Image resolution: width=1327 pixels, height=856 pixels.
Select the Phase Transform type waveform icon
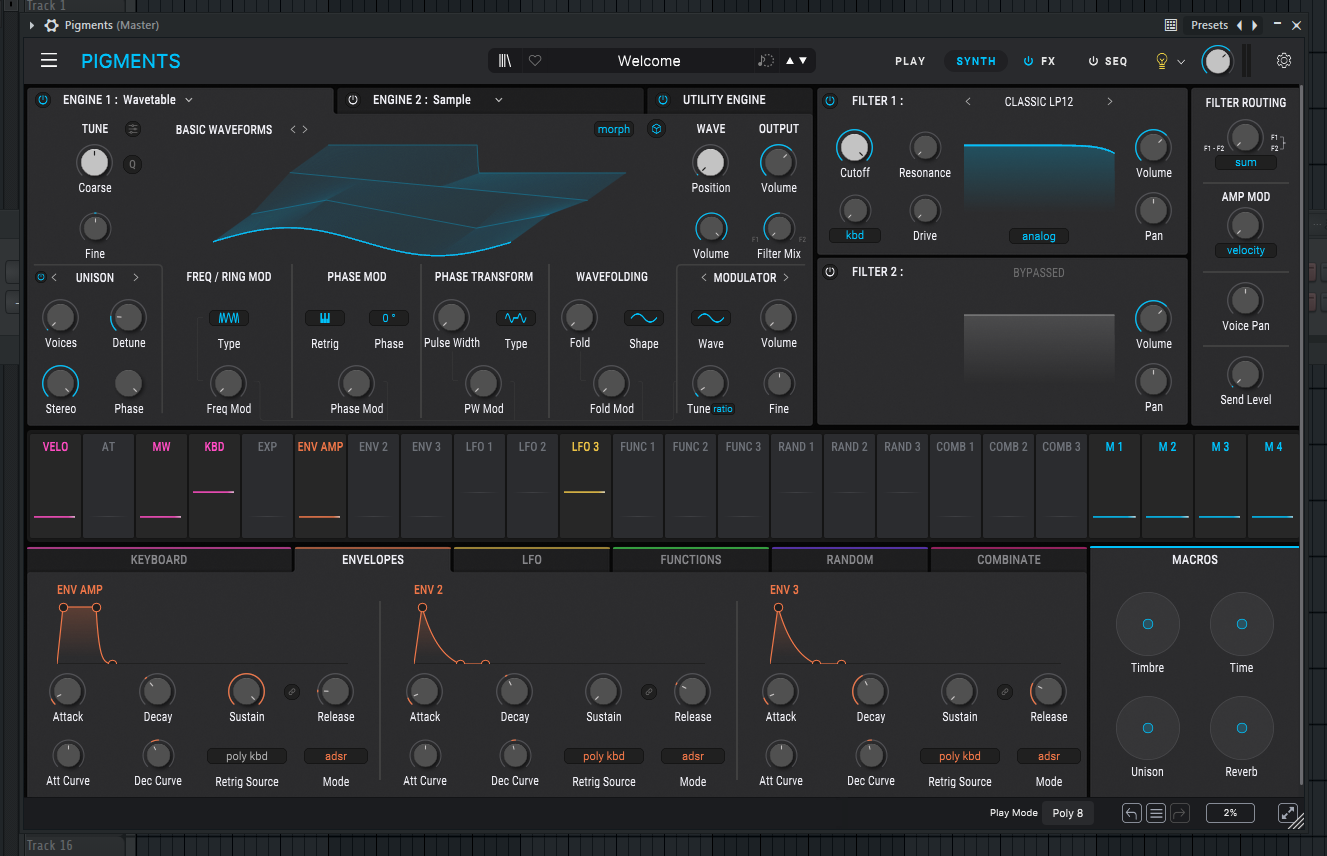point(516,318)
